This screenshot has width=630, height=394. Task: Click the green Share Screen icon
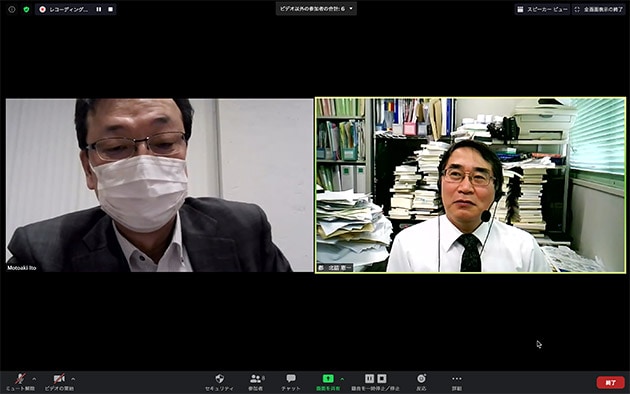328,378
